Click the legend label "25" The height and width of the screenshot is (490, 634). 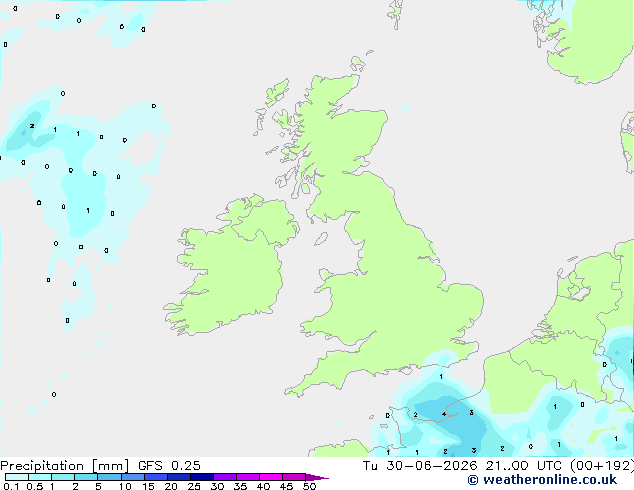pos(194,486)
